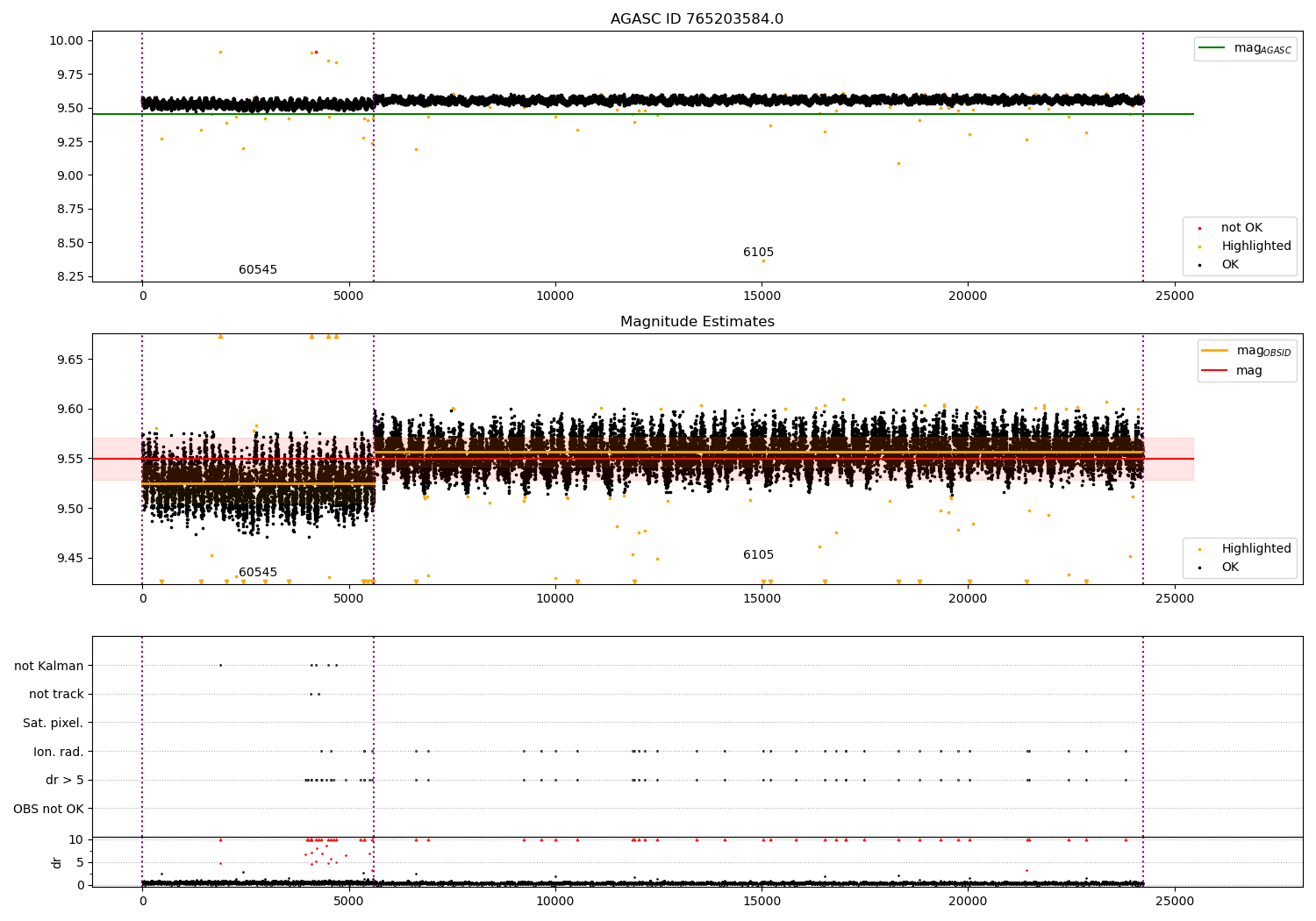Click the 'dr' y-axis label
1316x921 pixels.
point(57,862)
